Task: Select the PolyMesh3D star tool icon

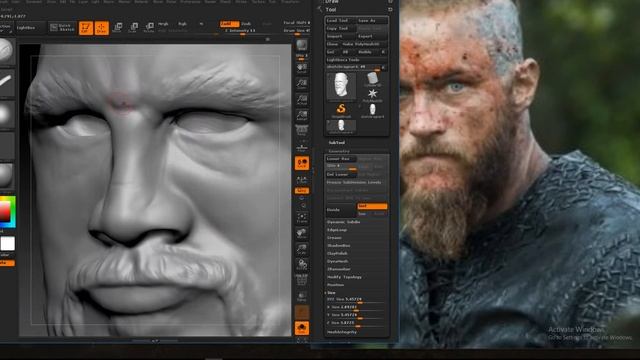Action: click(x=372, y=95)
